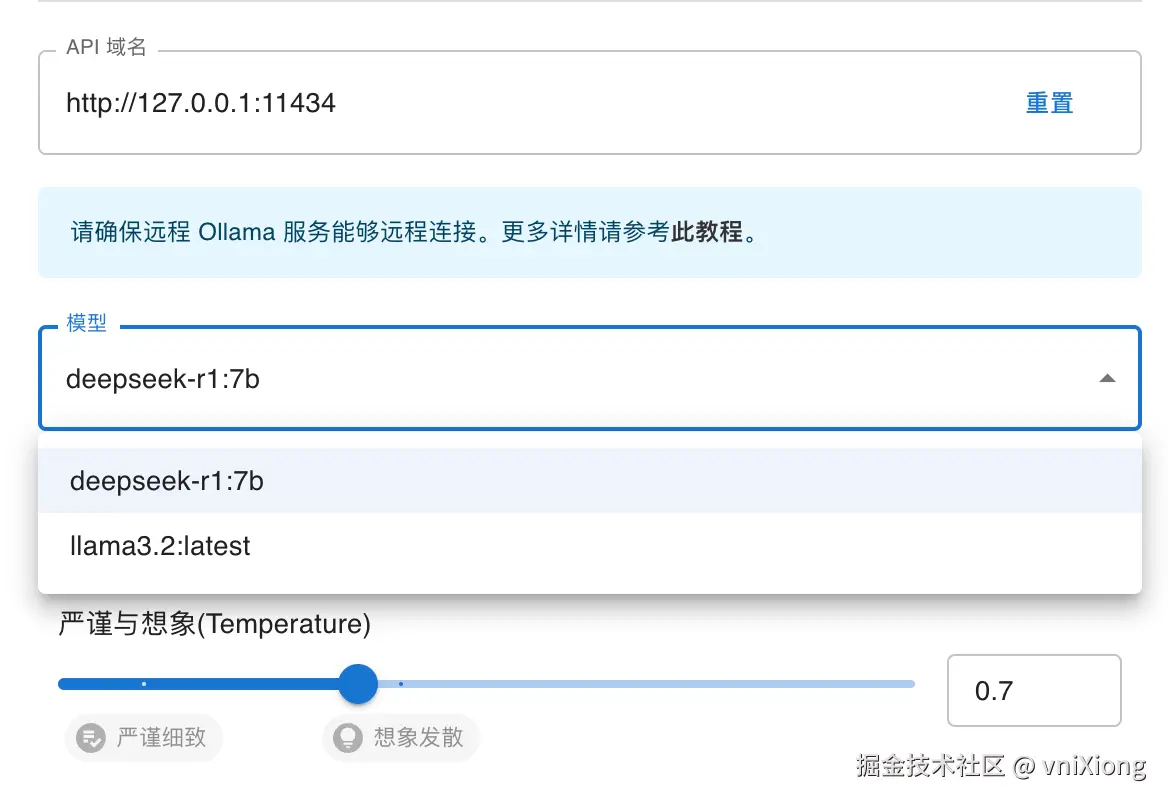Click the tick mark right of slider thumb
Image resolution: width=1168 pixels, height=804 pixels.
coord(401,684)
